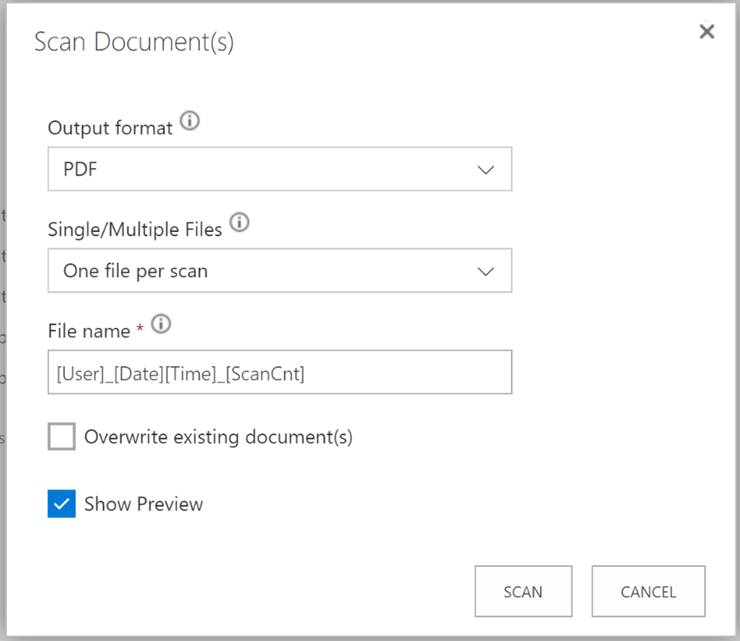This screenshot has height=641, width=740.
Task: Click the File name text input field
Action: click(280, 372)
